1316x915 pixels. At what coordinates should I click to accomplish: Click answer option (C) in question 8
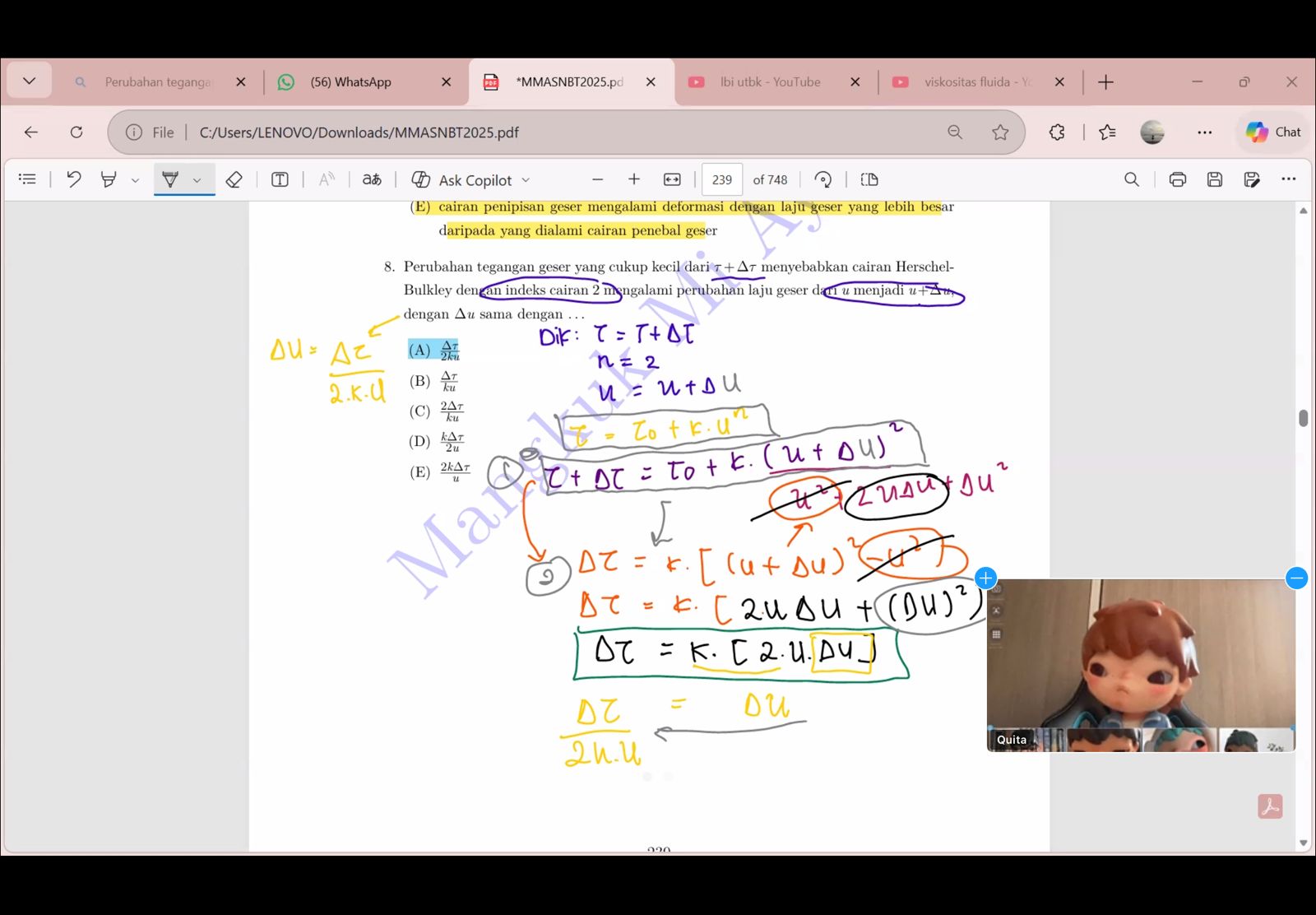point(437,411)
